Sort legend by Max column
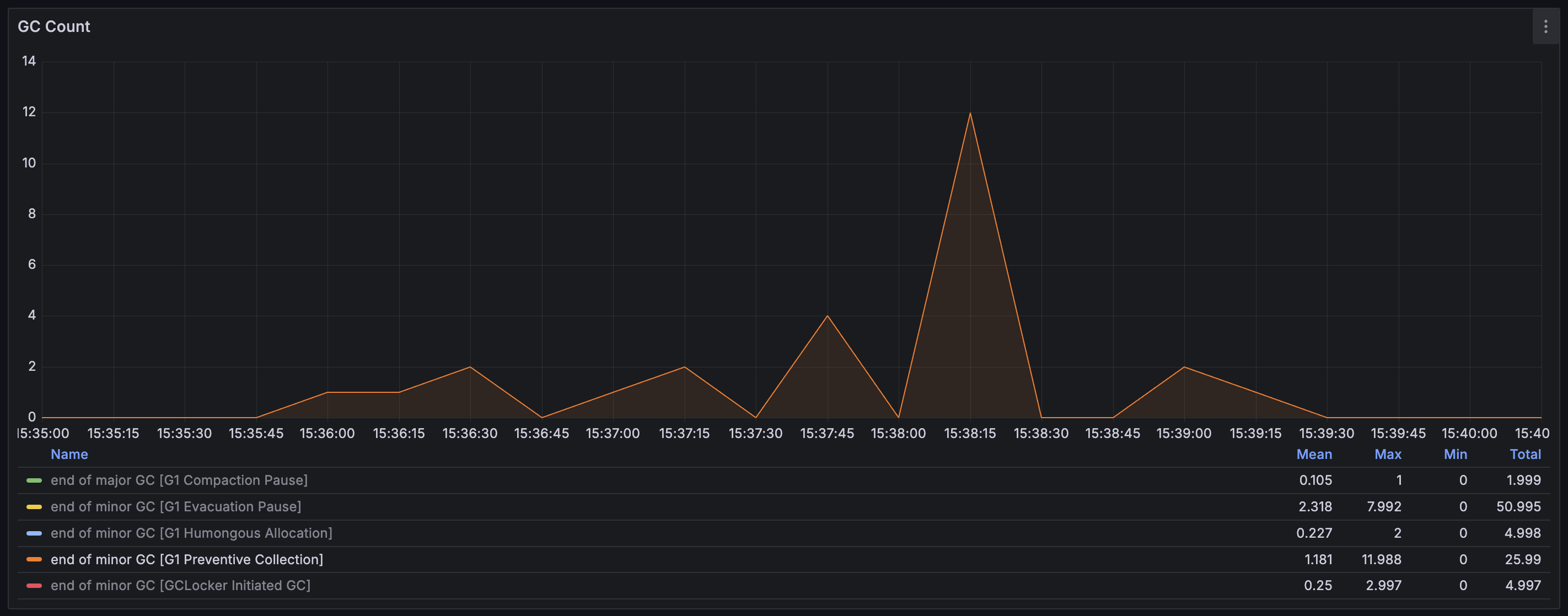1568x616 pixels. pyautogui.click(x=1388, y=454)
